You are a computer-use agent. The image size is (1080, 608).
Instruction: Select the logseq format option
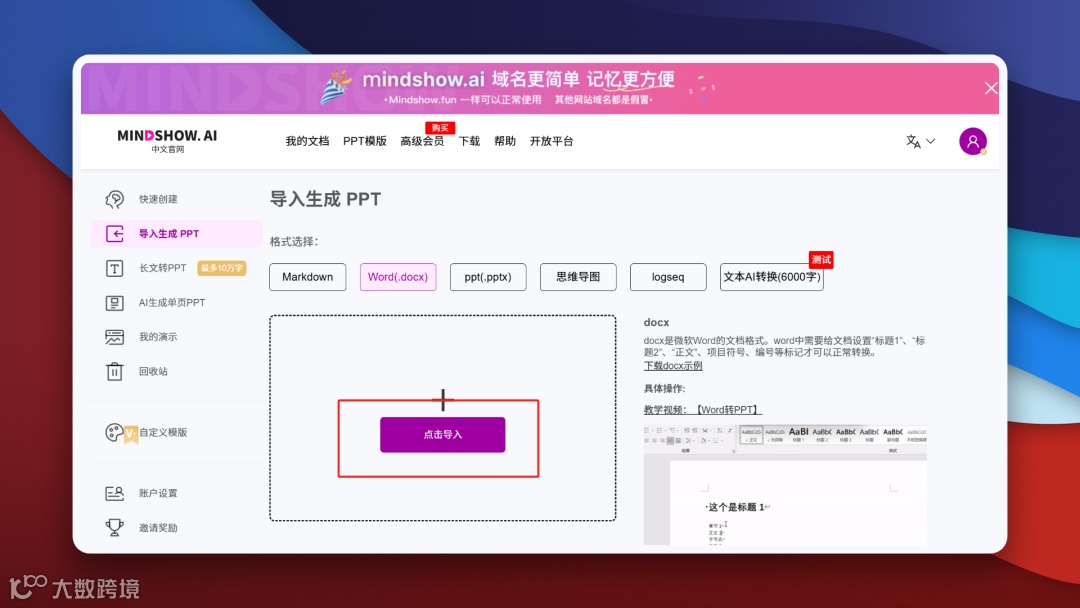tap(668, 277)
